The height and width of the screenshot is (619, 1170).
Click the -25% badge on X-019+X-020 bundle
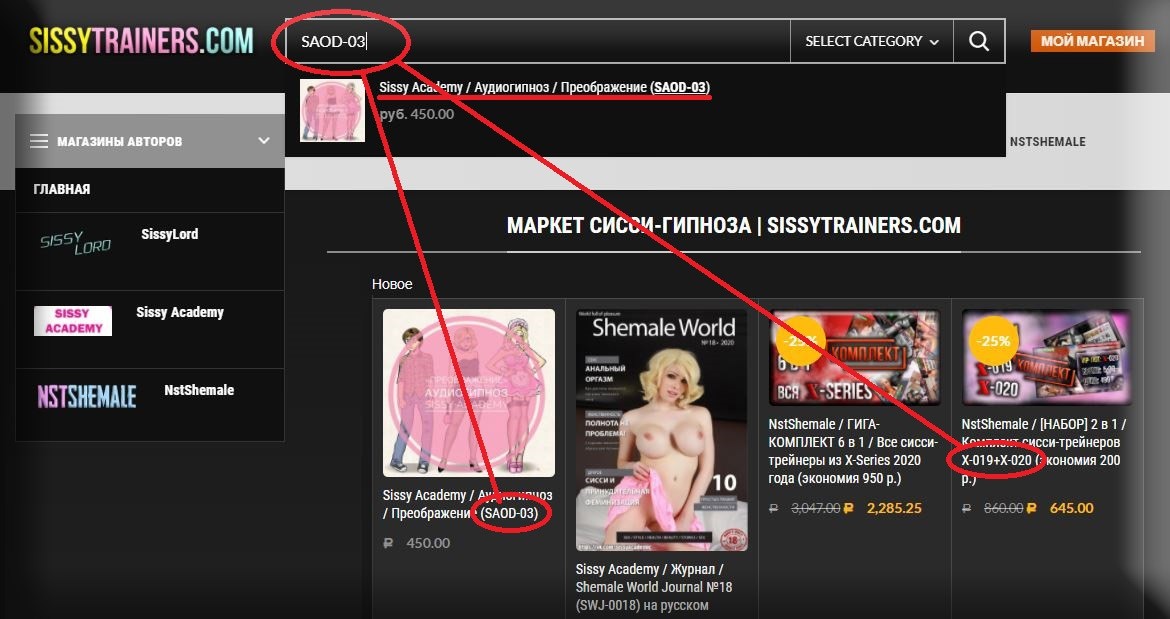(x=994, y=340)
